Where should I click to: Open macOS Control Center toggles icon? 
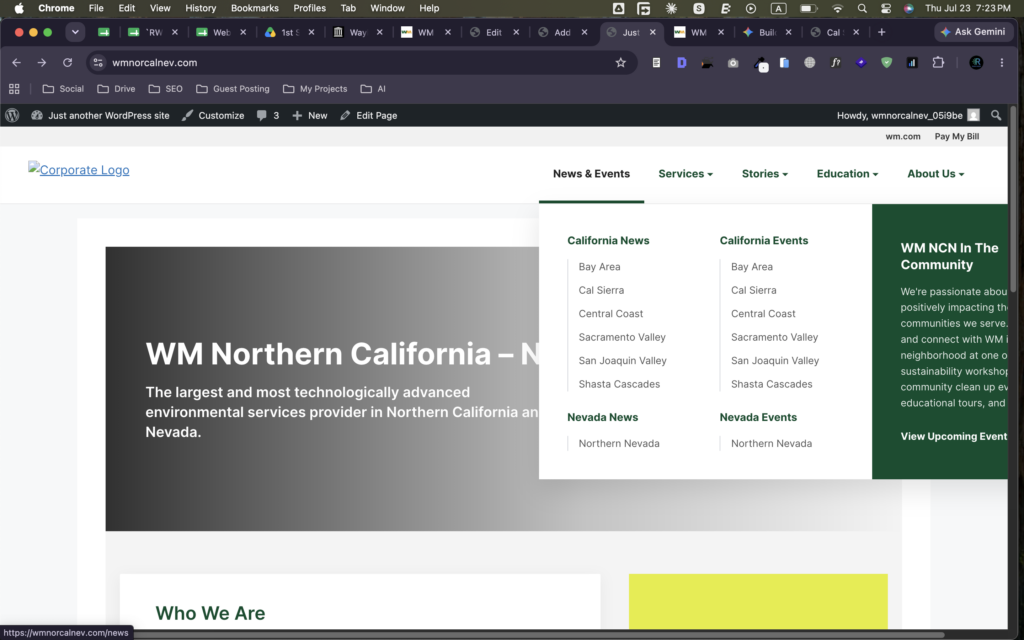click(x=886, y=8)
